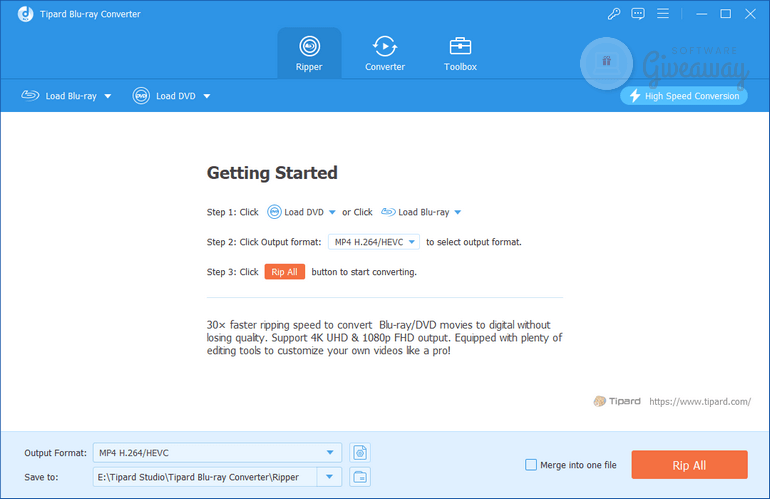Open the bottom Output Format combo box
Image resolution: width=770 pixels, height=499 pixels.
[217, 453]
